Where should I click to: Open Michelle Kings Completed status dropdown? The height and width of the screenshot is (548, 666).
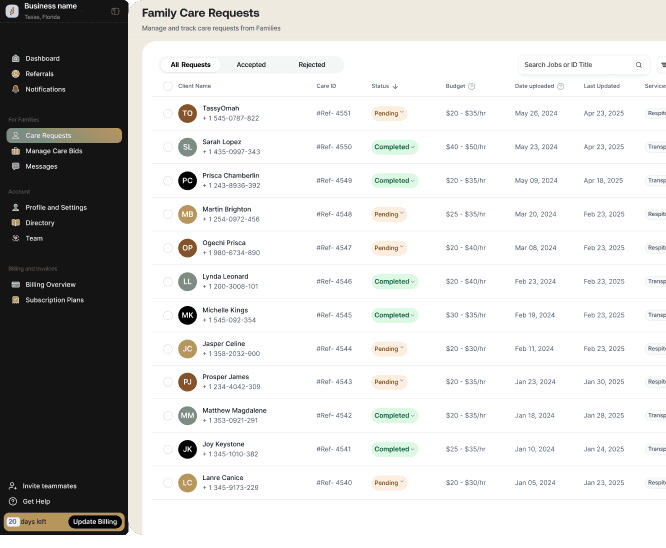(x=395, y=315)
